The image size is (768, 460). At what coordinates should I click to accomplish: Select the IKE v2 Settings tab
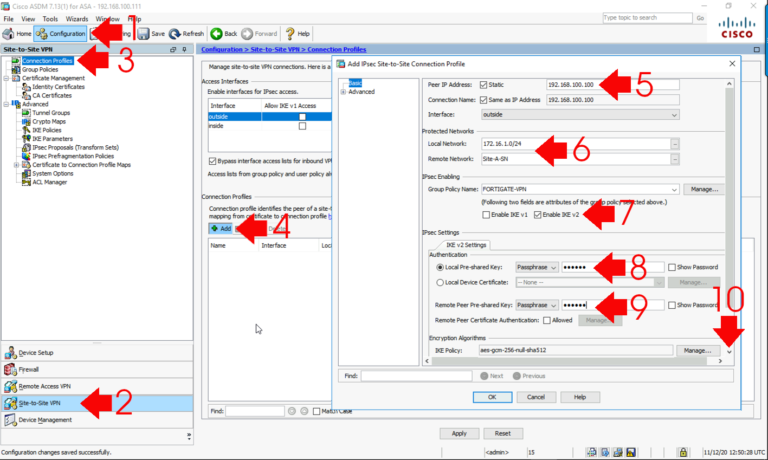point(466,245)
